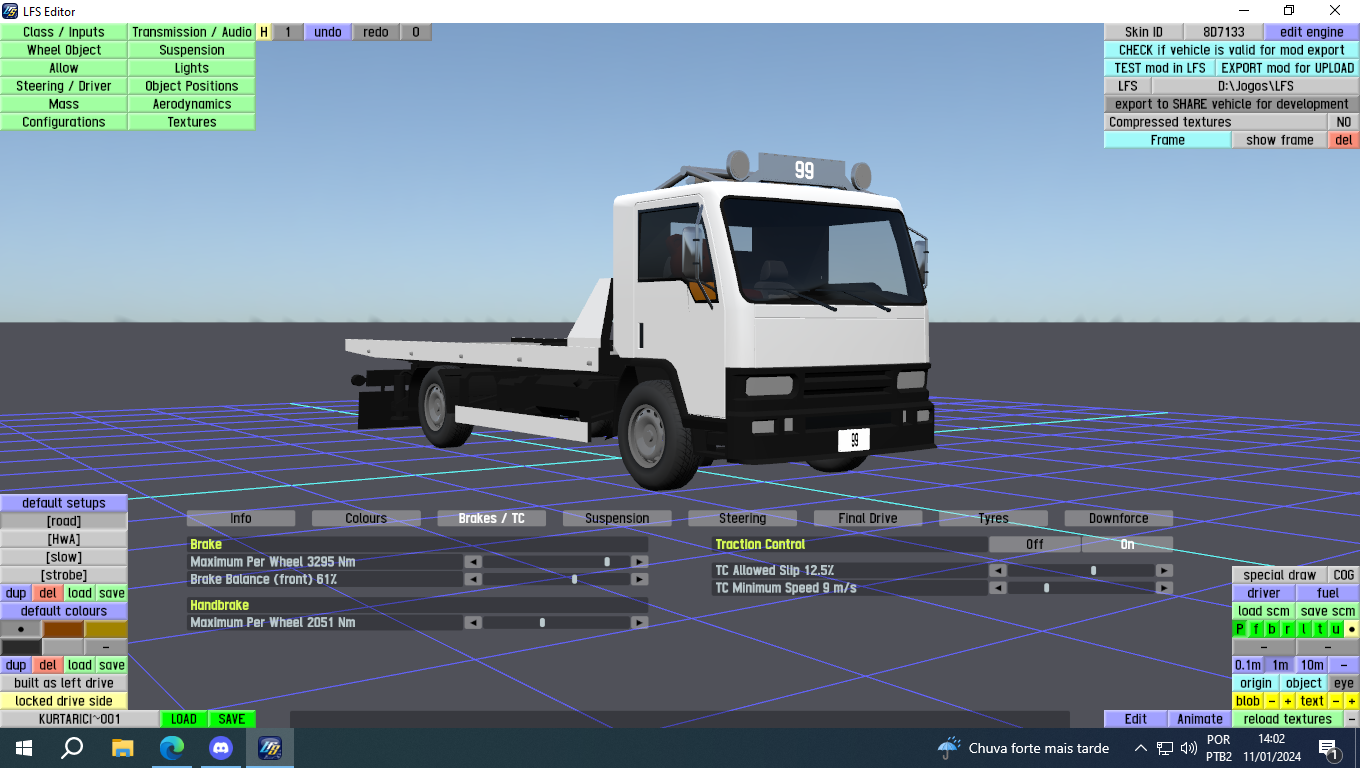Image resolution: width=1360 pixels, height=768 pixels.
Task: Open the Object Positions section
Action: pos(192,86)
